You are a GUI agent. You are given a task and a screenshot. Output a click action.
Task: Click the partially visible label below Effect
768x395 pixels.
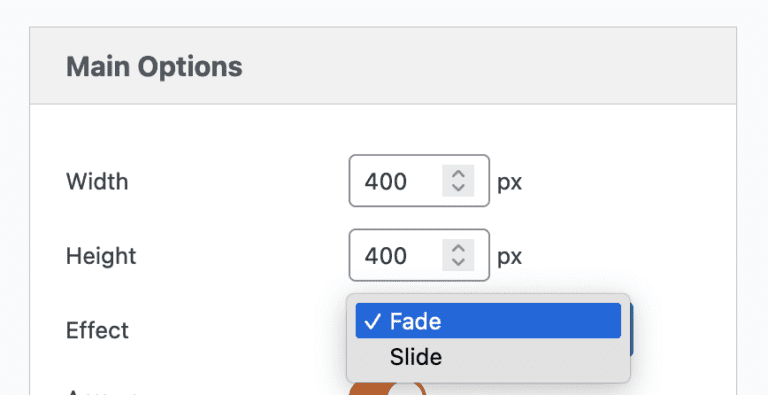coord(102,392)
